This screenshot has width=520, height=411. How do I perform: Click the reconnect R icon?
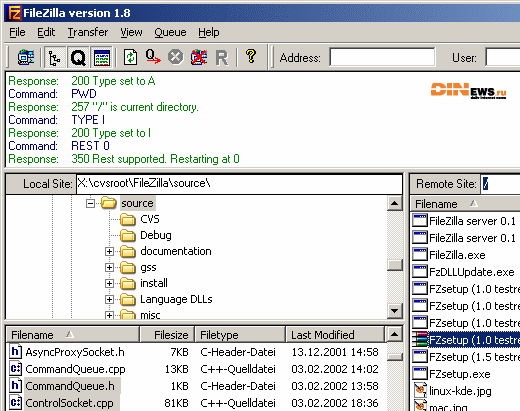point(222,58)
